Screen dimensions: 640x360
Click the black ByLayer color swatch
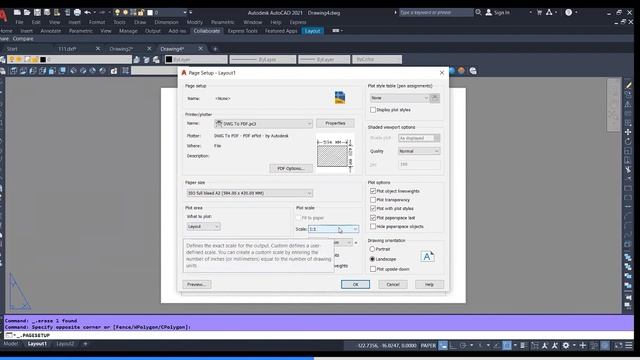169,60
